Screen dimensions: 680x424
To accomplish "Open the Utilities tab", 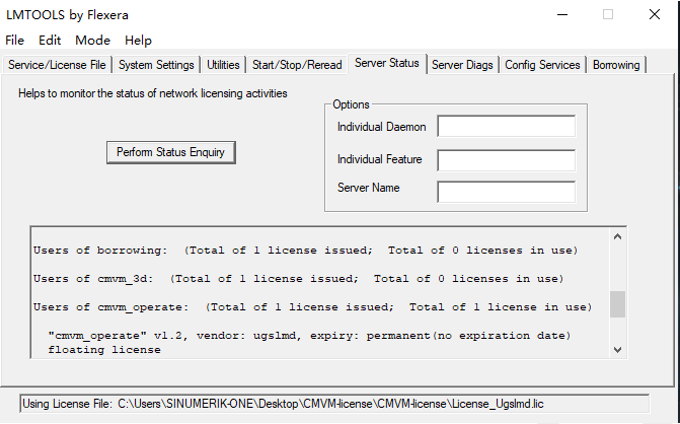I will (223, 65).
